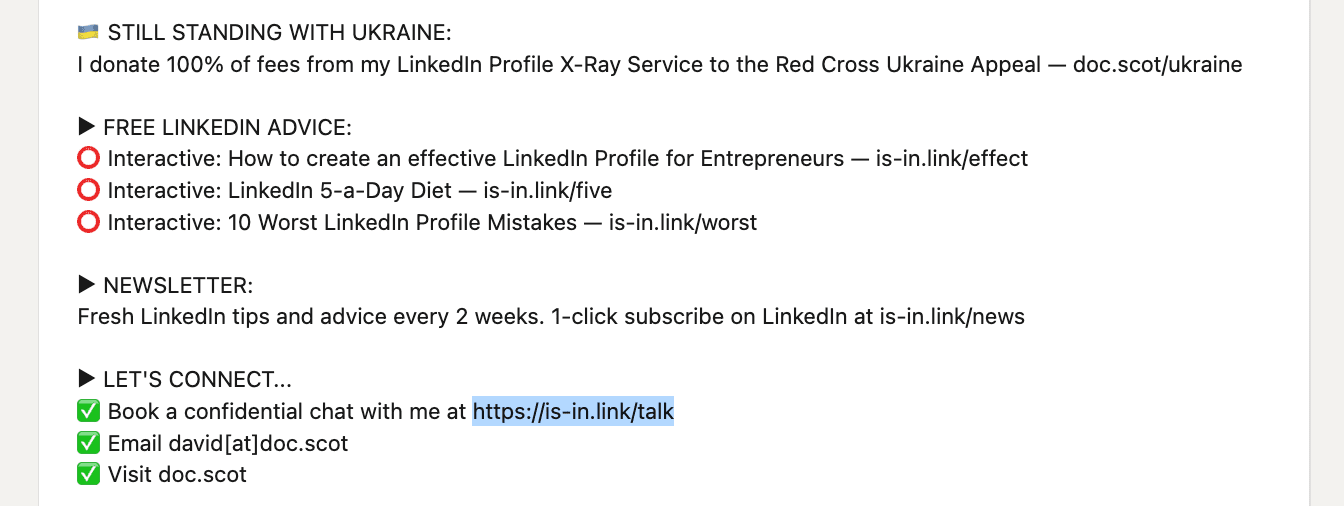Click the green checkmark beside Book a confidential chat
The width and height of the screenshot is (1344, 506).
88,411
